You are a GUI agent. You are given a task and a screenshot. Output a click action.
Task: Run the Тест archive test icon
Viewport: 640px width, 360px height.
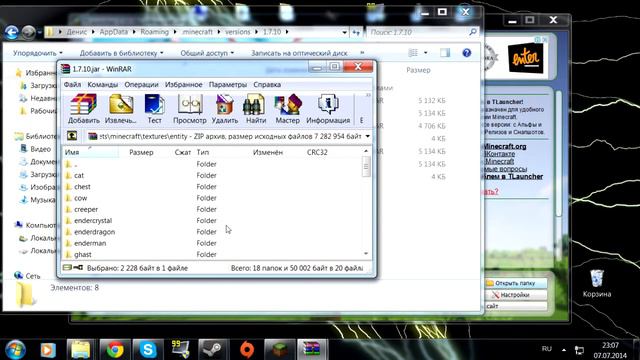click(x=154, y=109)
